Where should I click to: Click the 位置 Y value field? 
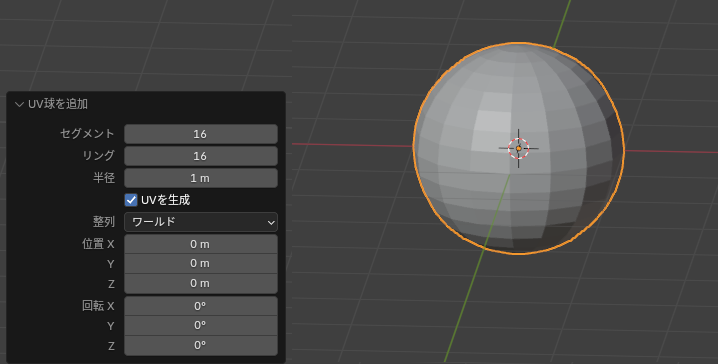coord(201,263)
